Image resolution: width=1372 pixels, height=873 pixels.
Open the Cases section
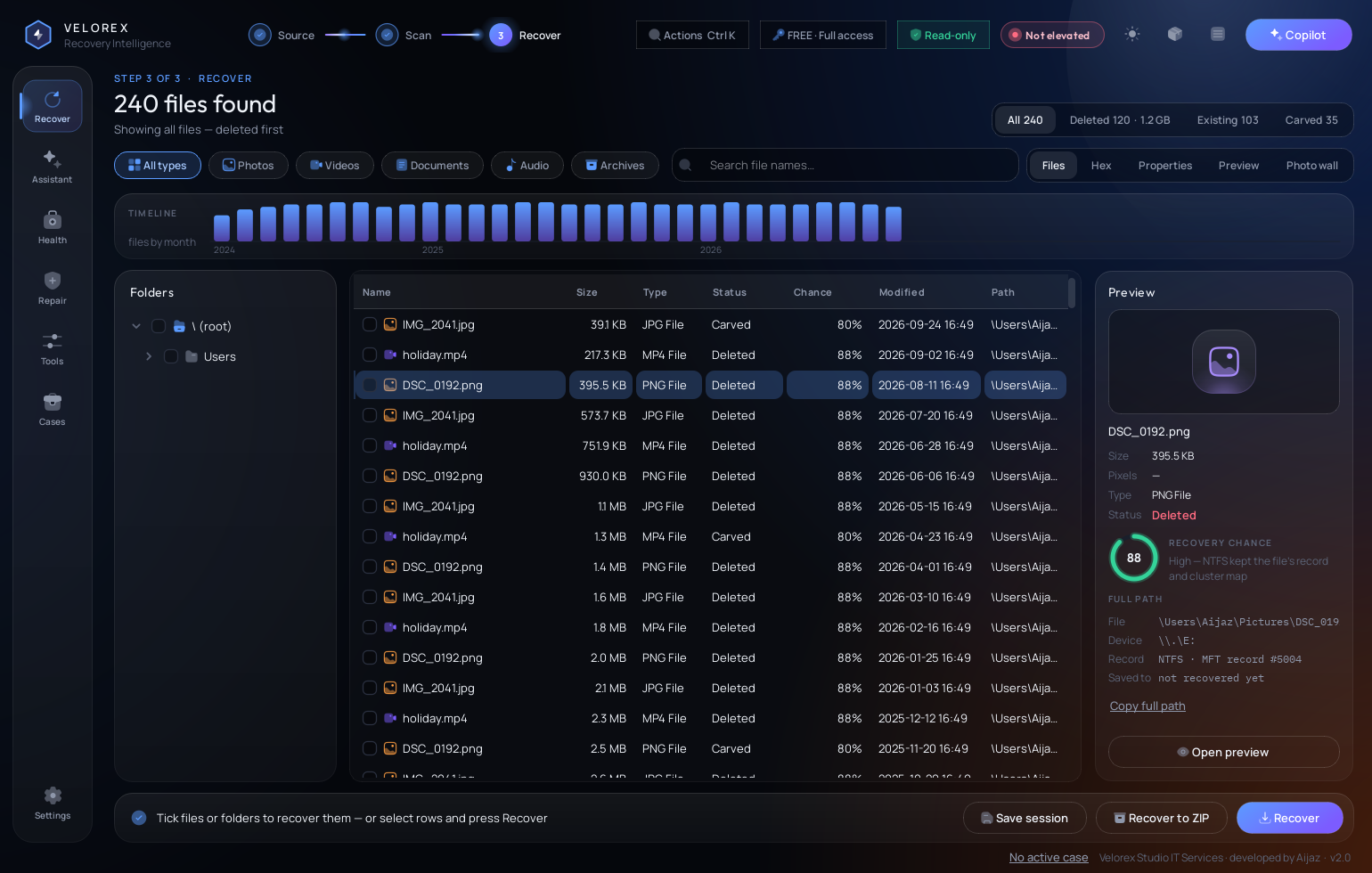point(53,409)
